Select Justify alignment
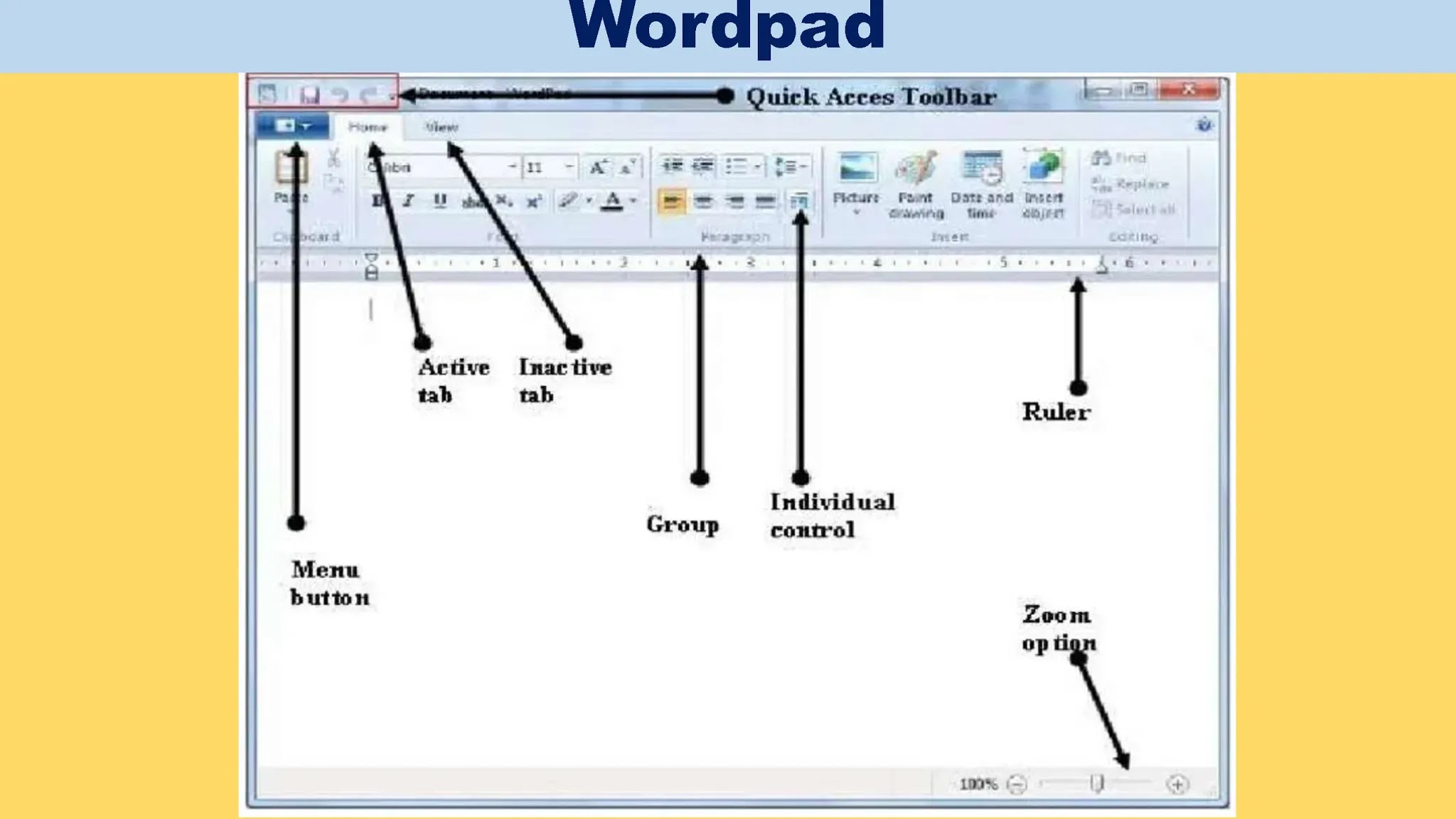This screenshot has height=819, width=1456. tap(766, 202)
